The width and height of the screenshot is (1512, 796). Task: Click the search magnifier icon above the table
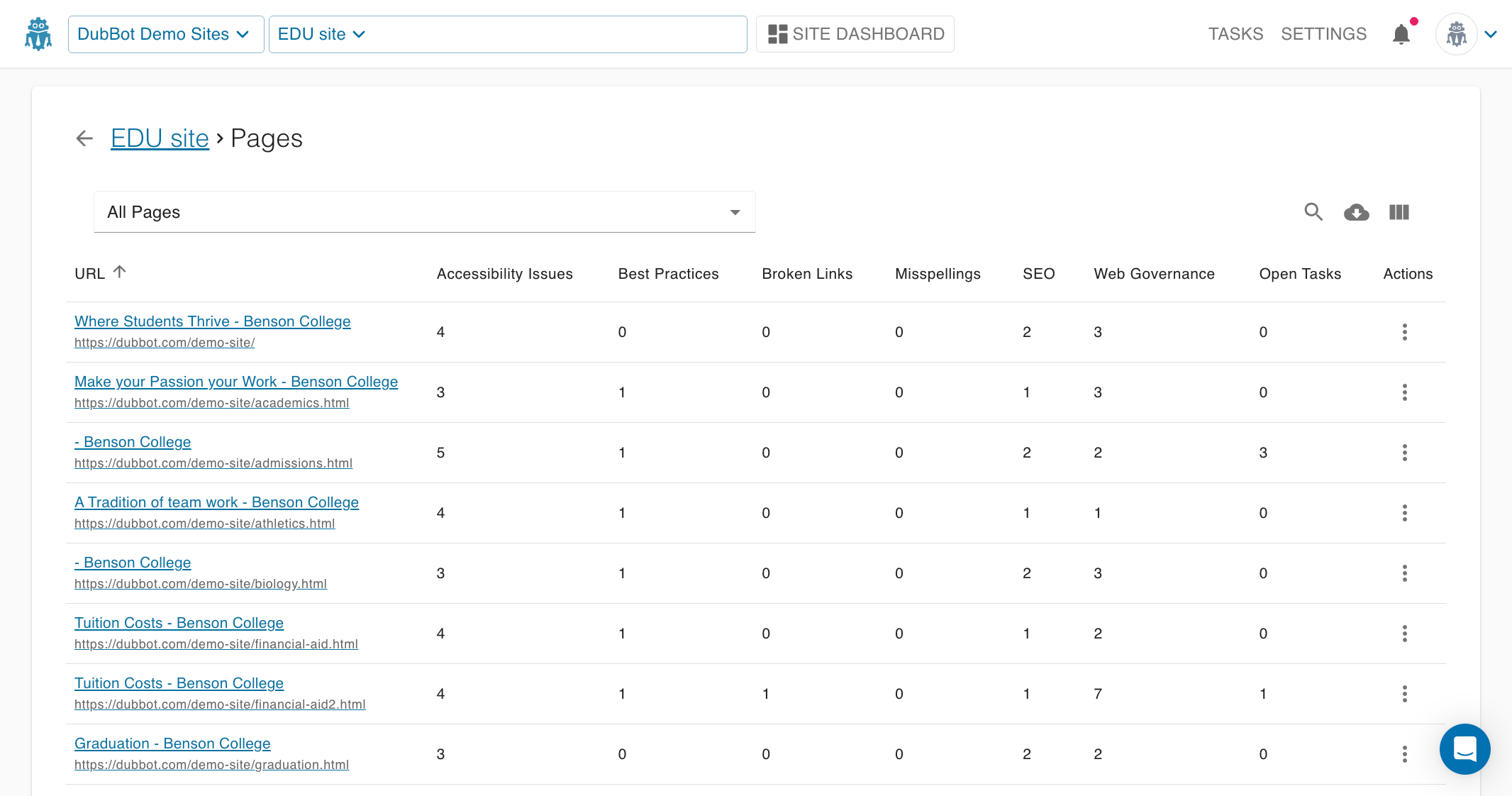point(1313,212)
